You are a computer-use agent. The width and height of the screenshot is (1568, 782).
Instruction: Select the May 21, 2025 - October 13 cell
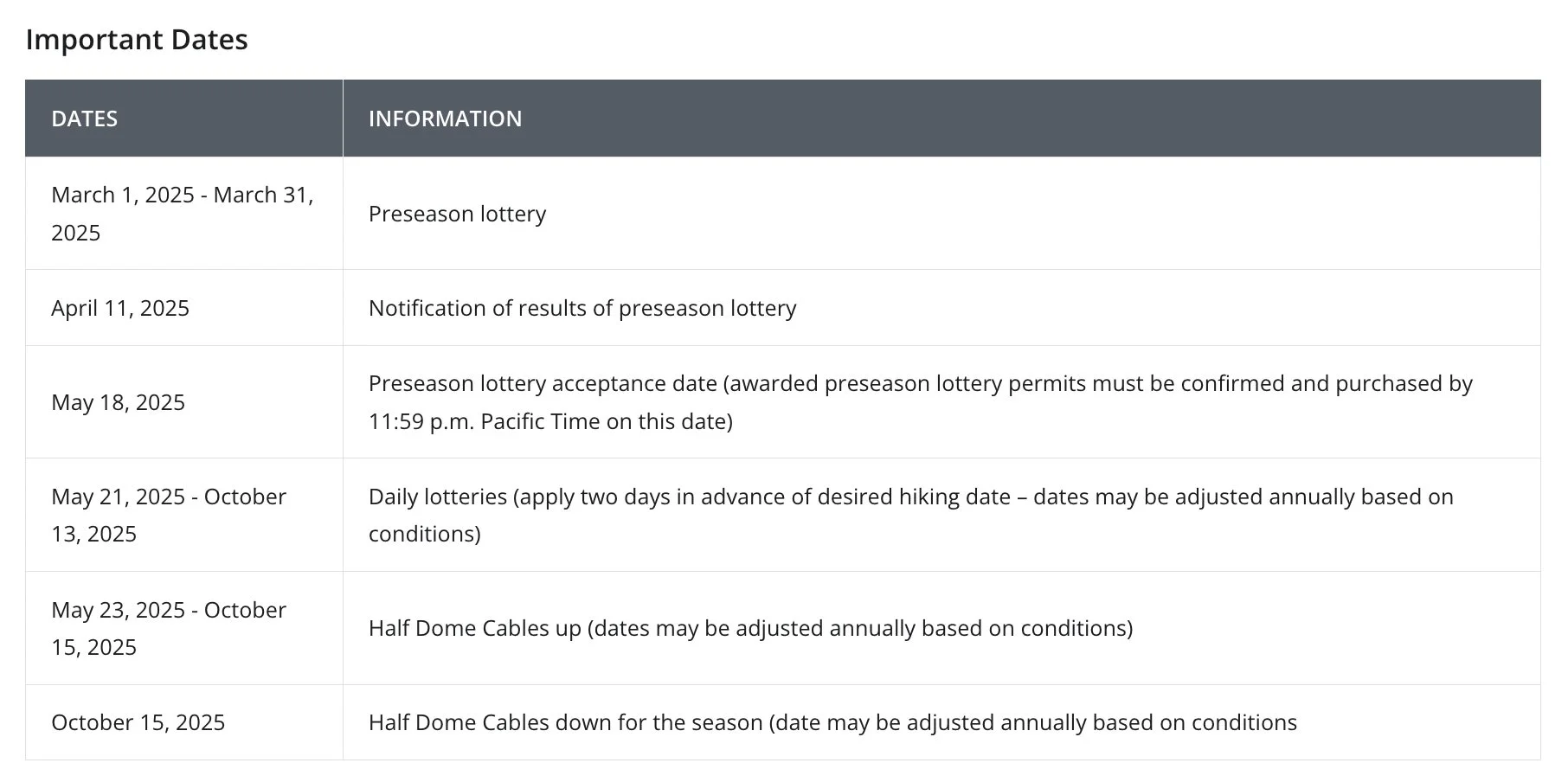pos(184,515)
